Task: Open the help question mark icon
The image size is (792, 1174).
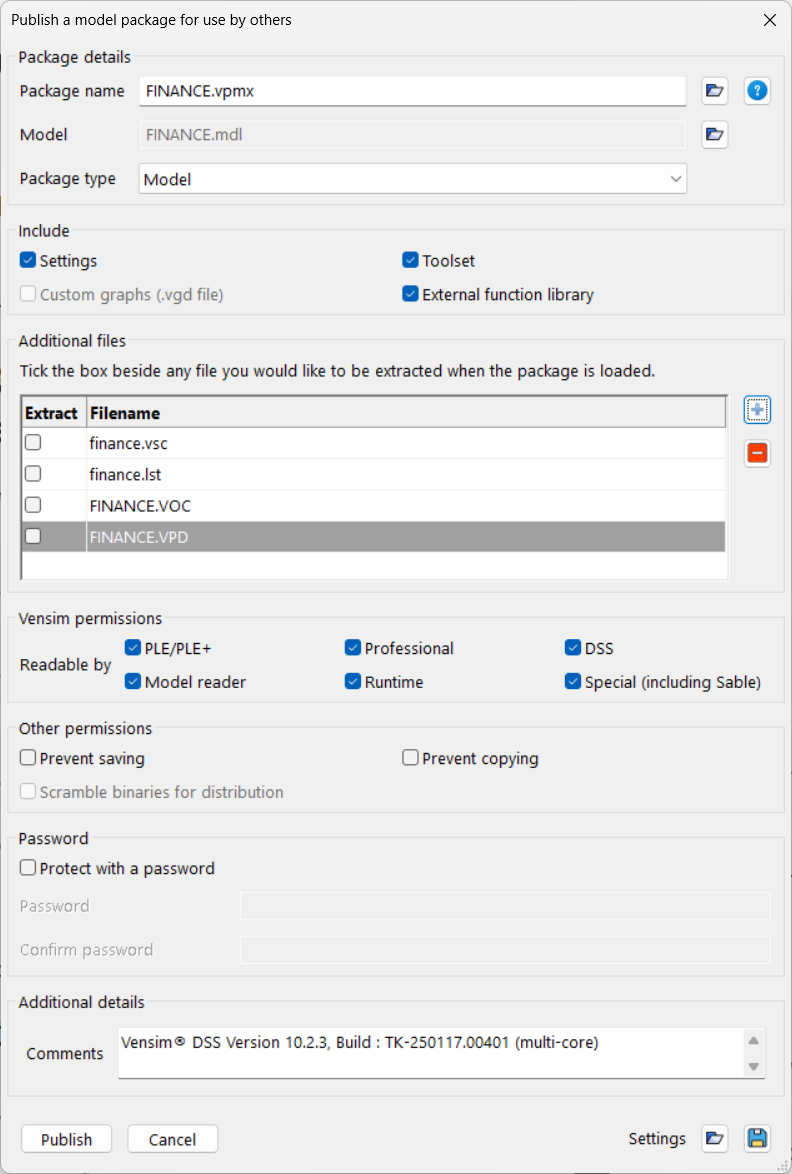Action: tap(757, 91)
